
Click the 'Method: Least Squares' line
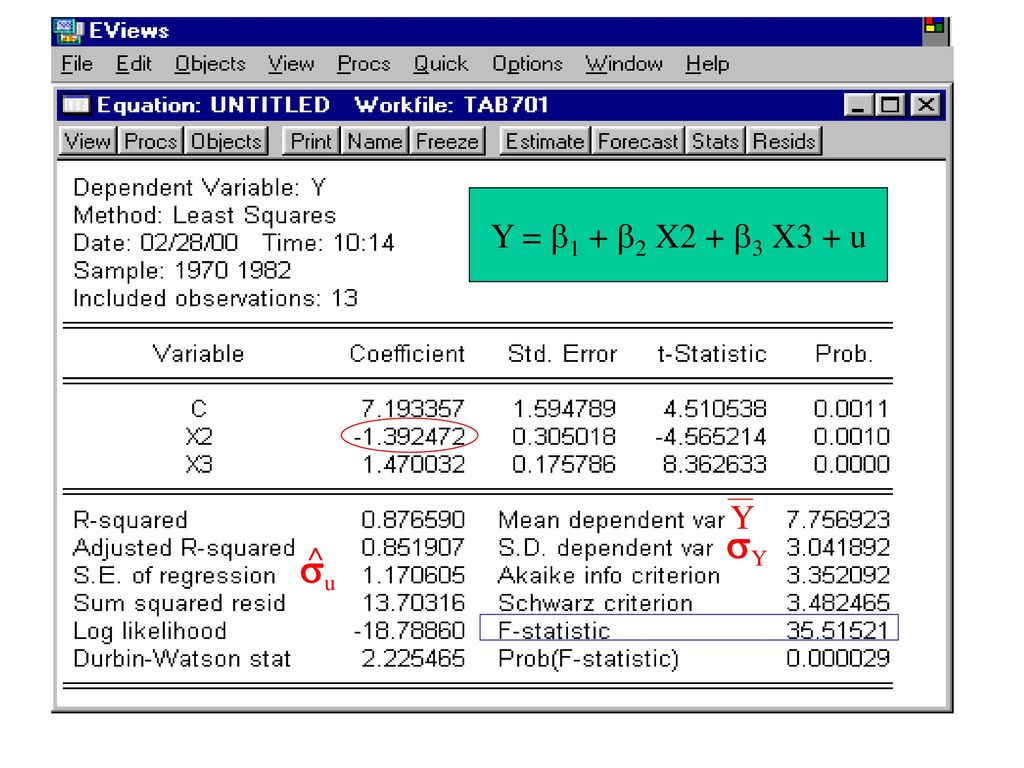[204, 215]
